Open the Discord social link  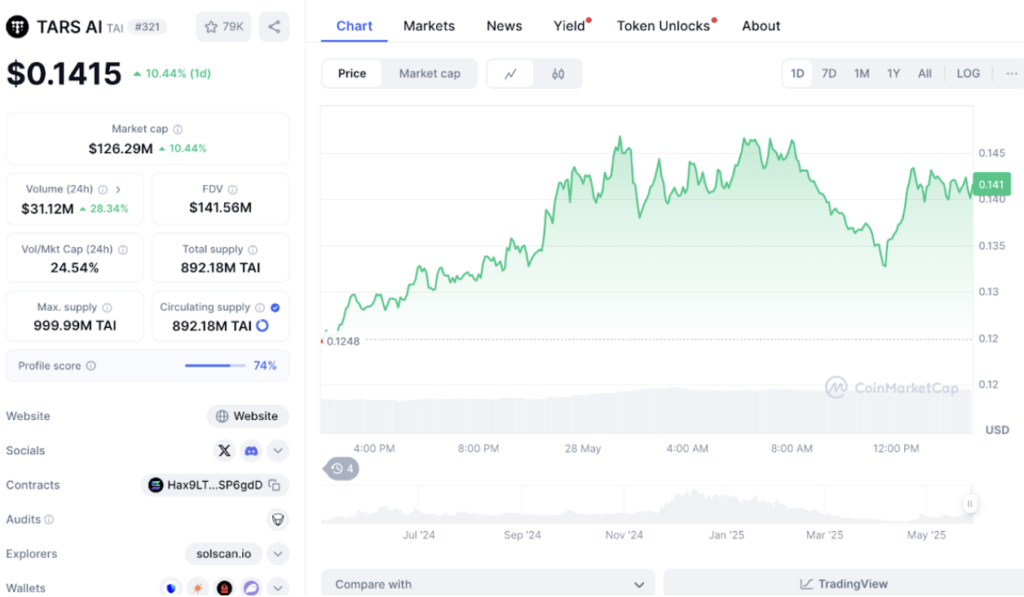point(251,451)
